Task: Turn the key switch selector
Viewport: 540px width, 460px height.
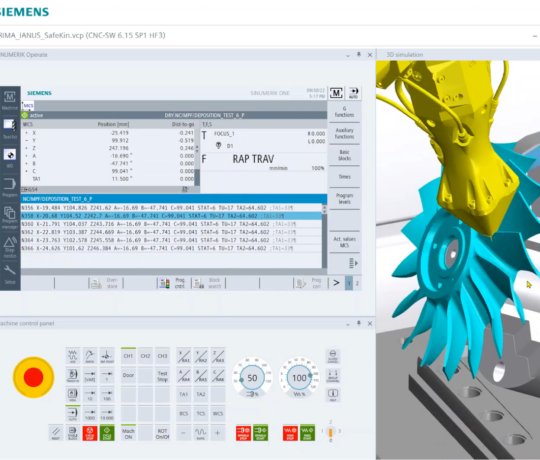Action: tap(331, 432)
